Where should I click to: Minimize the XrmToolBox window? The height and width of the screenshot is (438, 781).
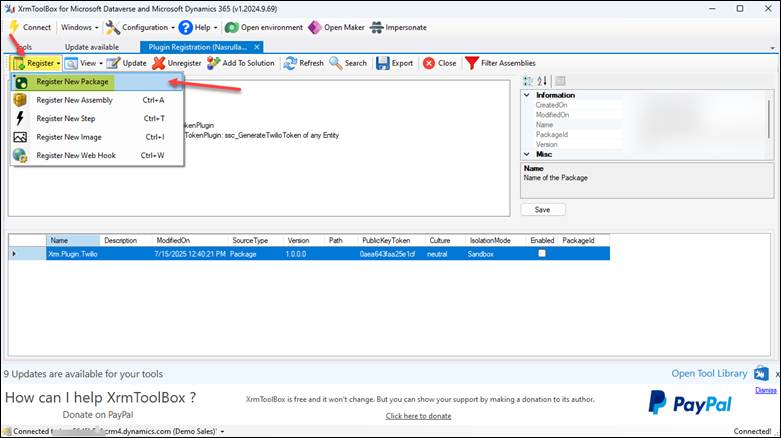point(713,8)
